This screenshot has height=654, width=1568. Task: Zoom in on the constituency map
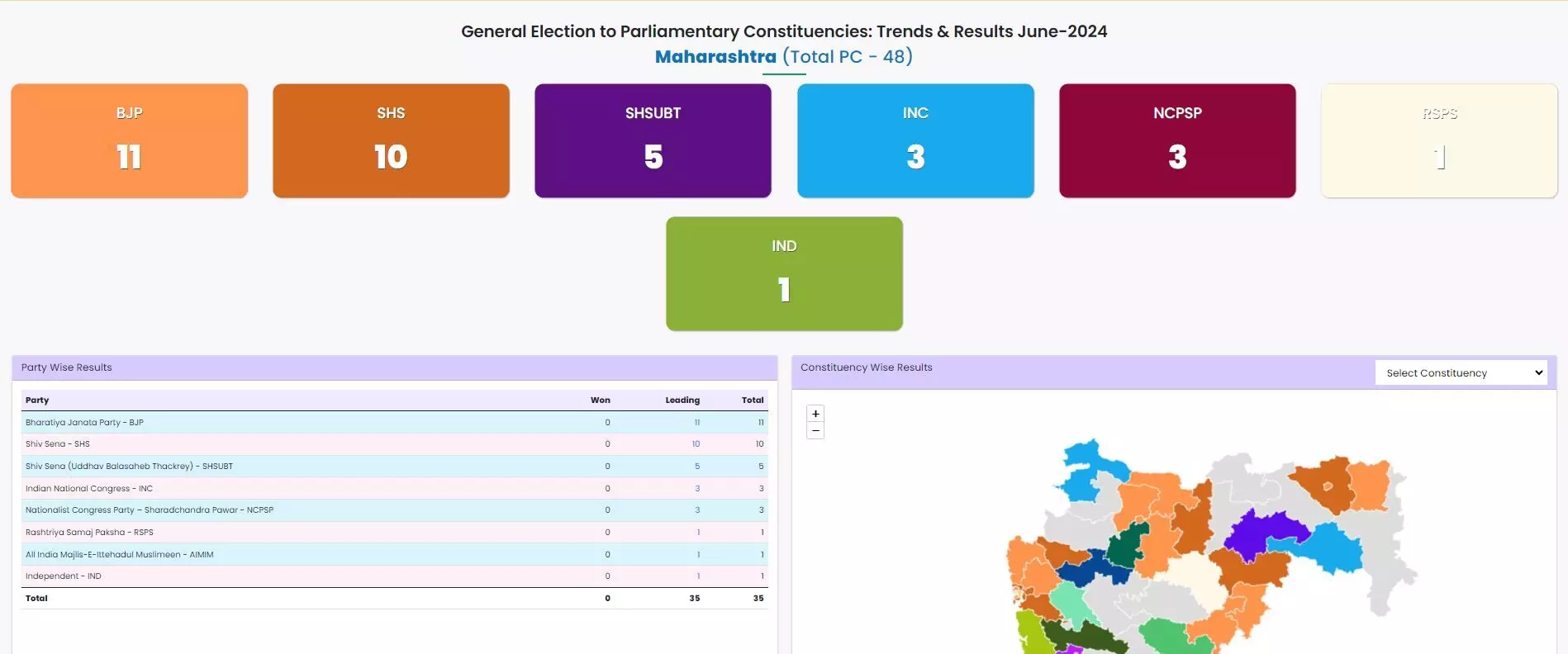[x=815, y=414]
